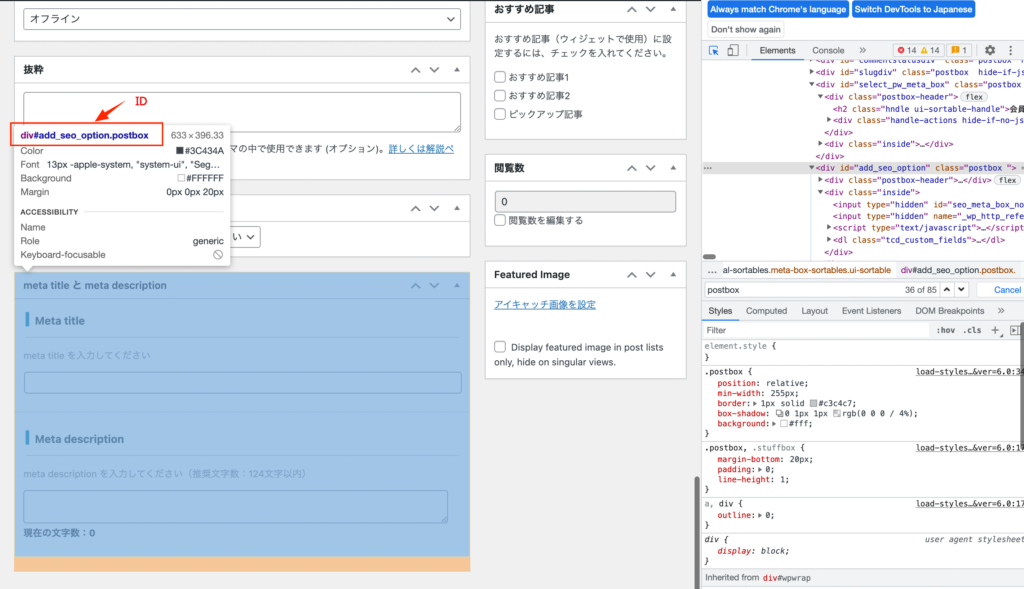Expand the script text/javascript node
1024x589 pixels.
pyautogui.click(x=829, y=228)
